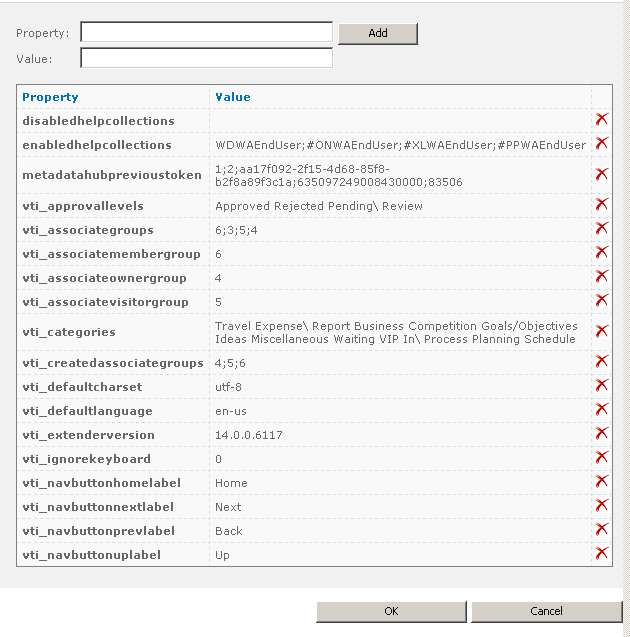This screenshot has width=630, height=637.
Task: Select the 14.0.0.6117 version value
Action: coord(249,435)
